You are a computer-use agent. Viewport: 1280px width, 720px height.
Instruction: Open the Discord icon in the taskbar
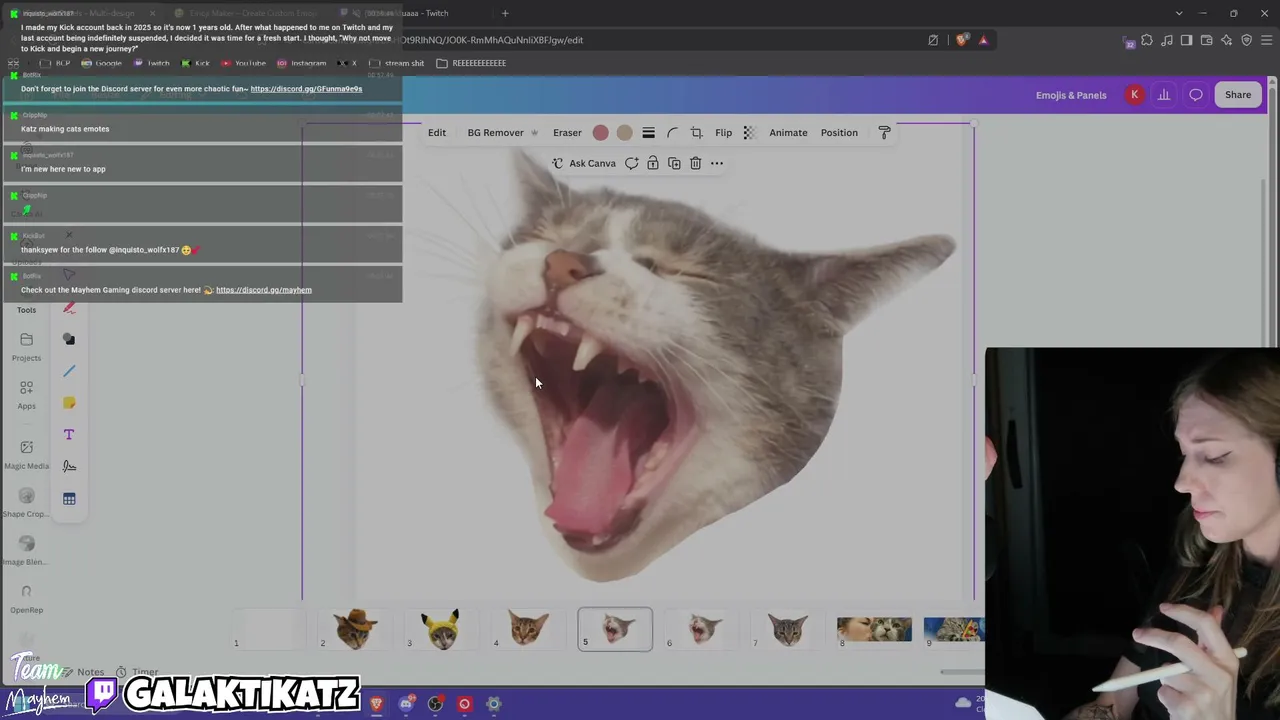pos(406,704)
